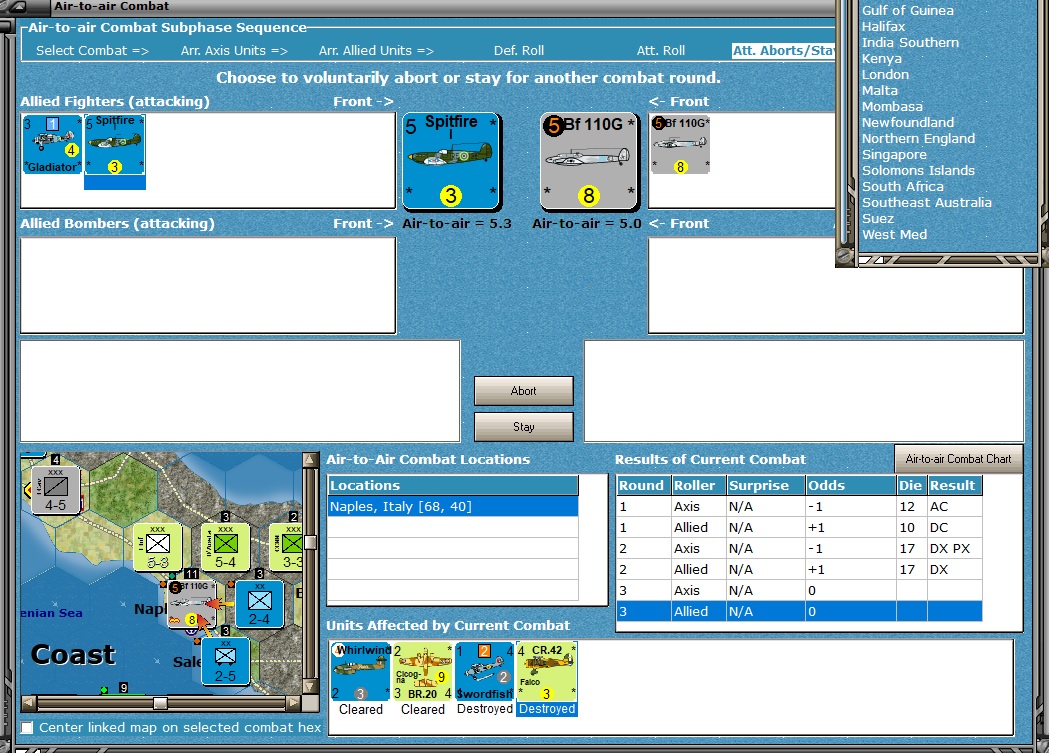Select the highlighted round 3 Allied results row

(799, 611)
